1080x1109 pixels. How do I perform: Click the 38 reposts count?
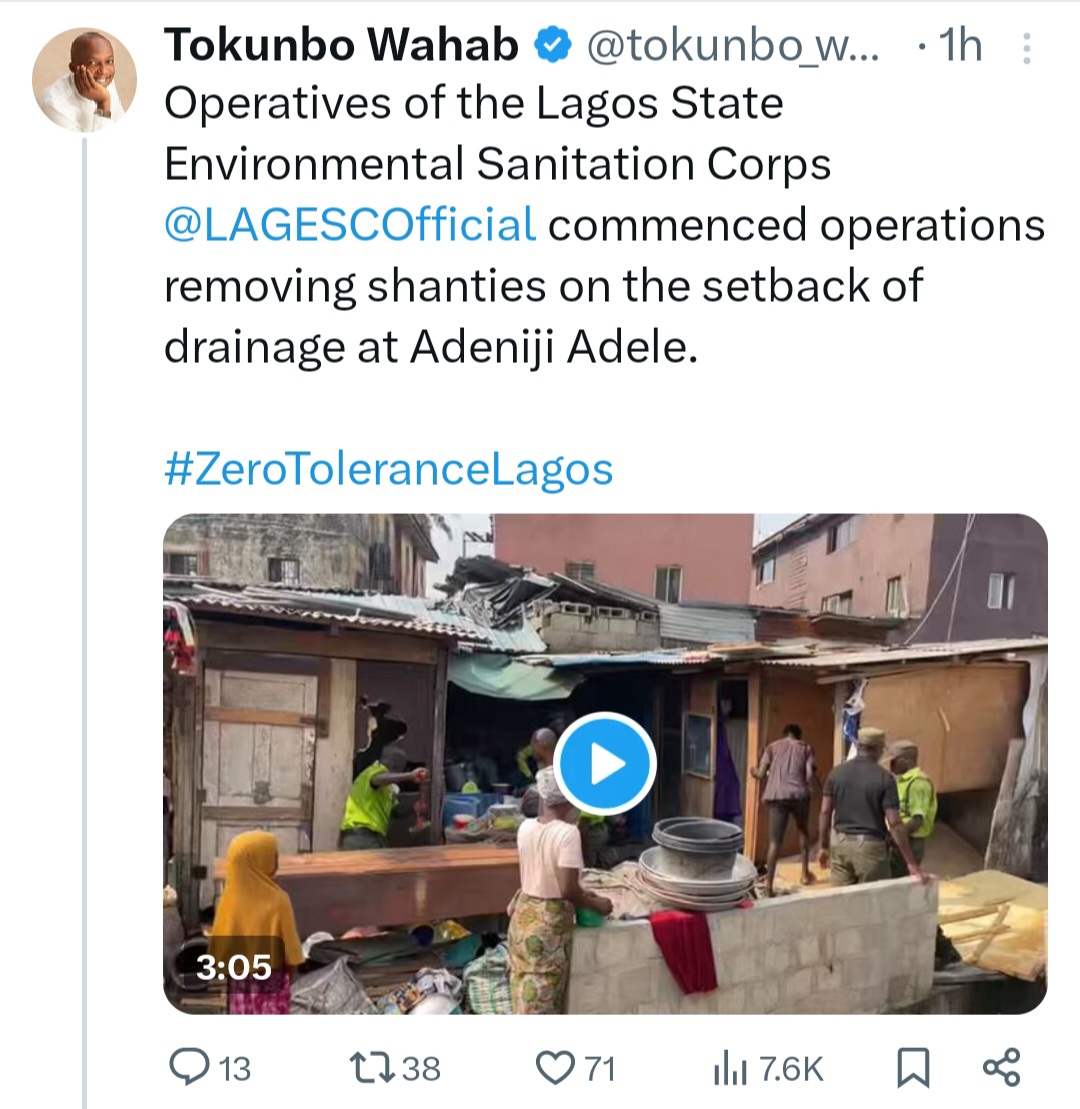421,1069
